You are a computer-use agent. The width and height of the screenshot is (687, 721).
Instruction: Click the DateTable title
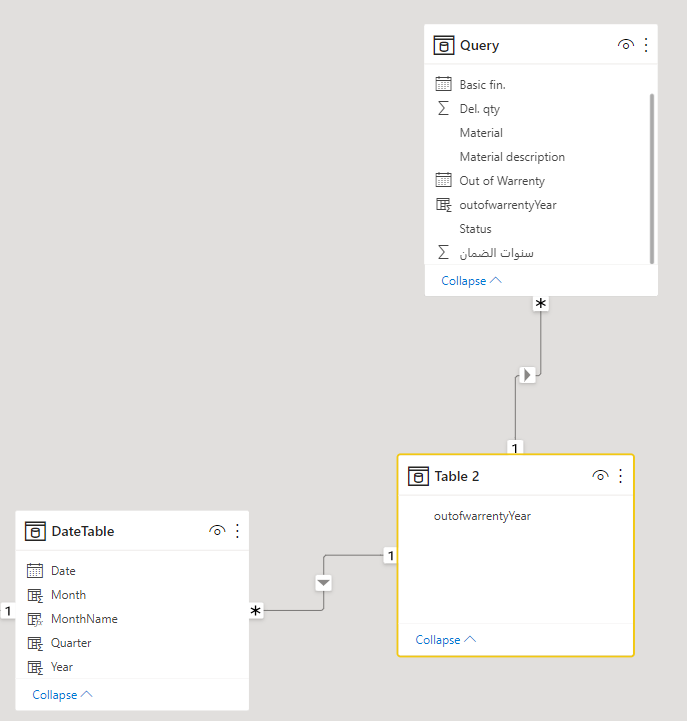pos(83,531)
